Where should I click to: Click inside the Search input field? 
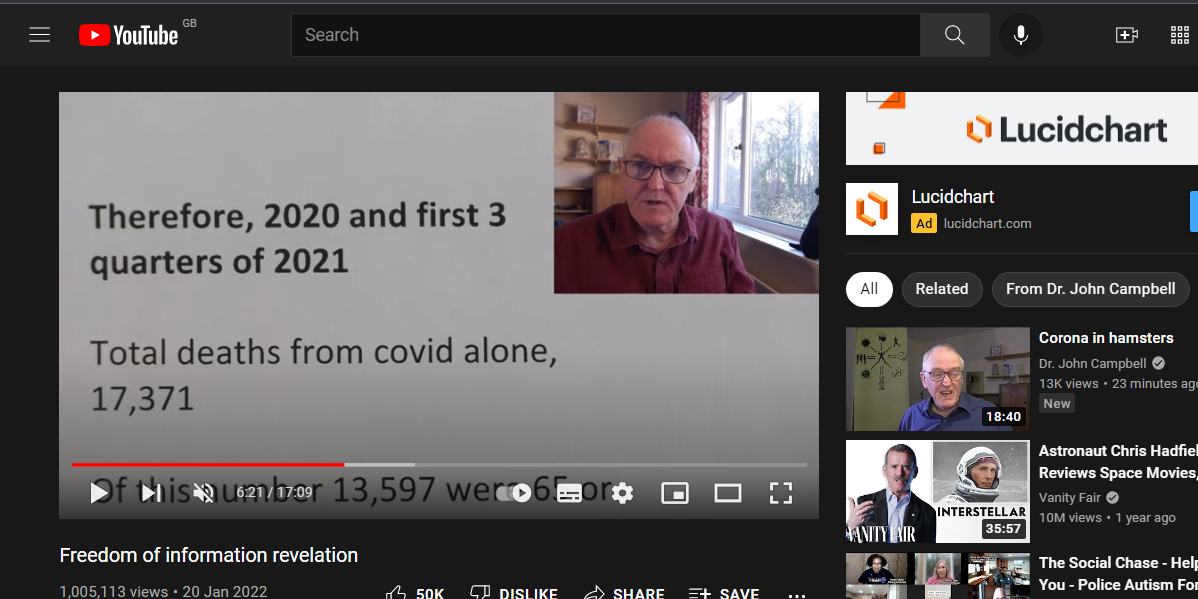(605, 34)
